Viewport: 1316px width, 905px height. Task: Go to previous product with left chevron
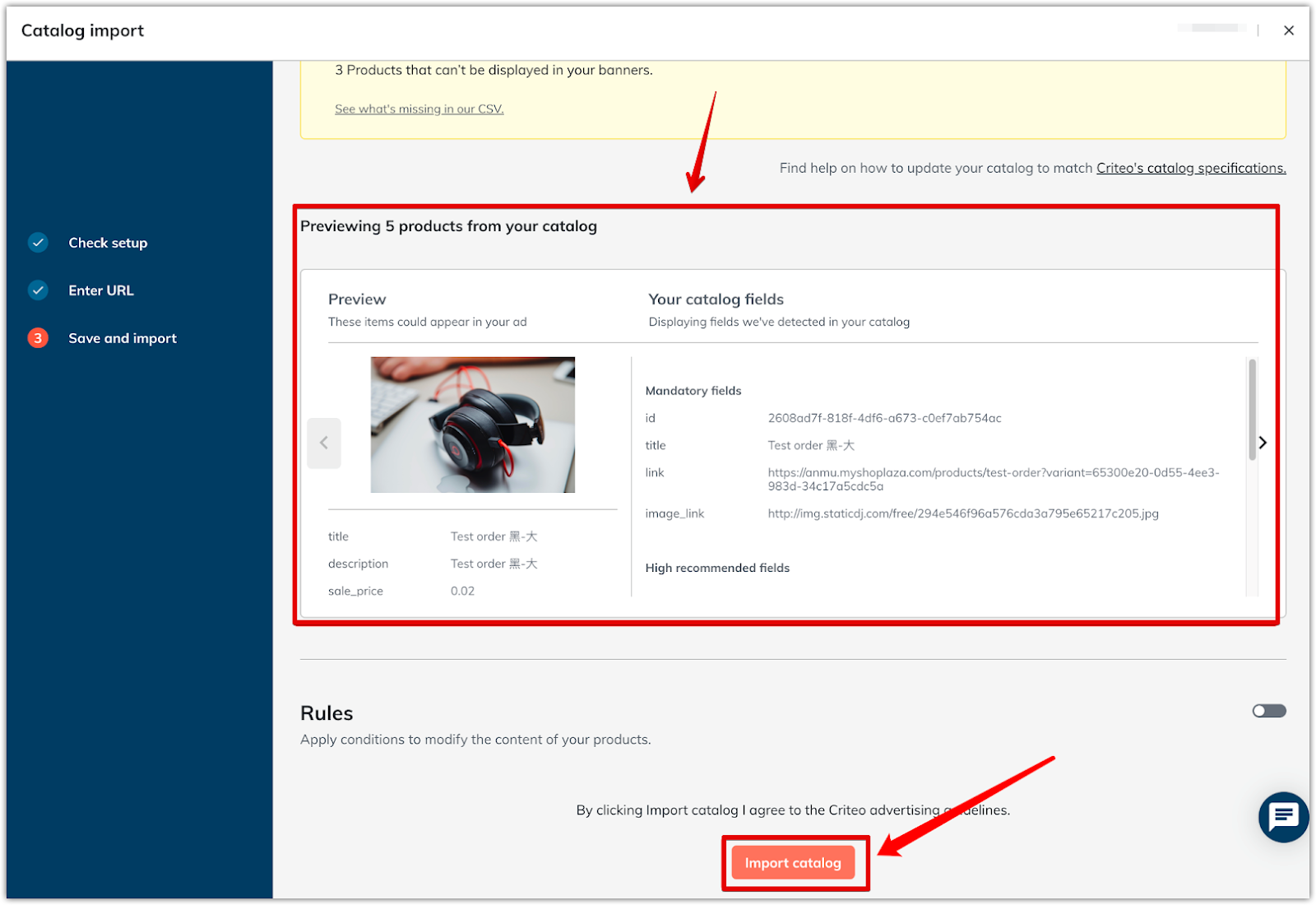(324, 443)
